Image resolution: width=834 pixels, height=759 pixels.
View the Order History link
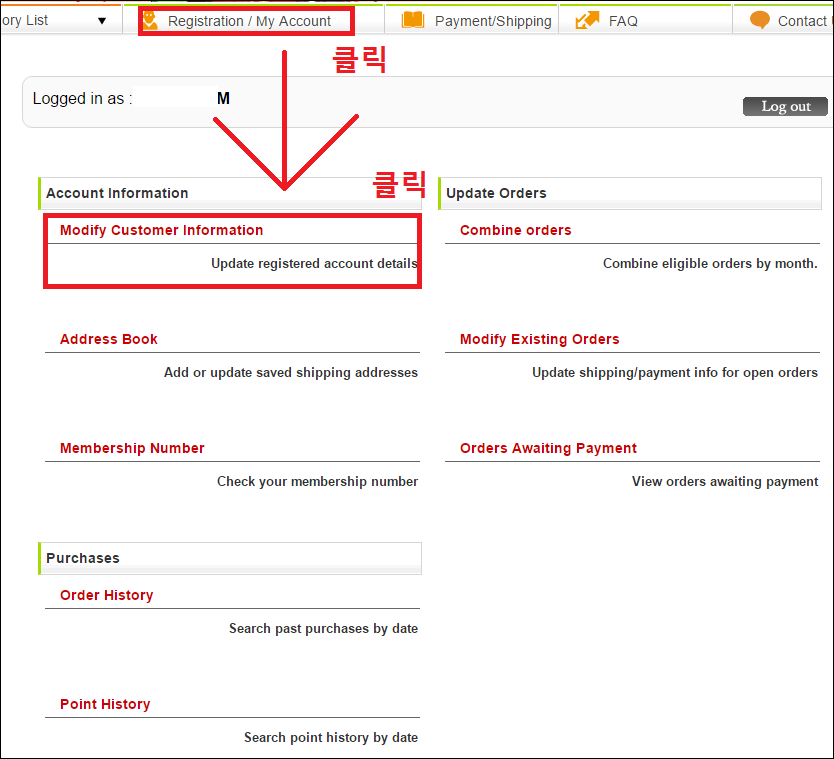coord(106,595)
